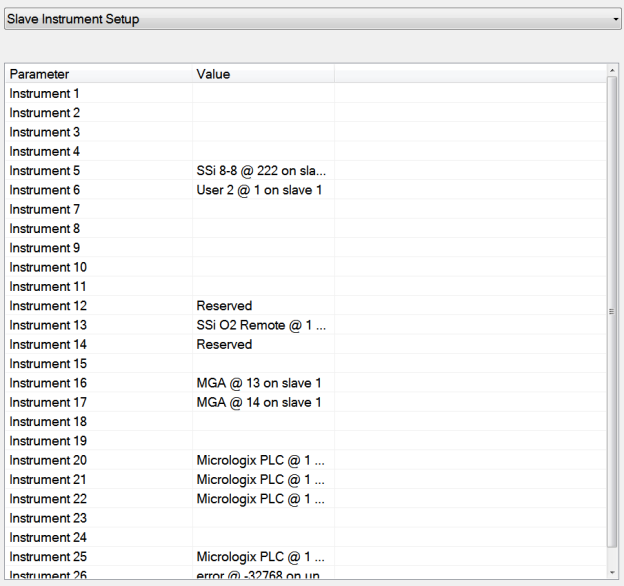The image size is (624, 586).
Task: Select the Instrument 12 Reserved value
Action: (225, 306)
